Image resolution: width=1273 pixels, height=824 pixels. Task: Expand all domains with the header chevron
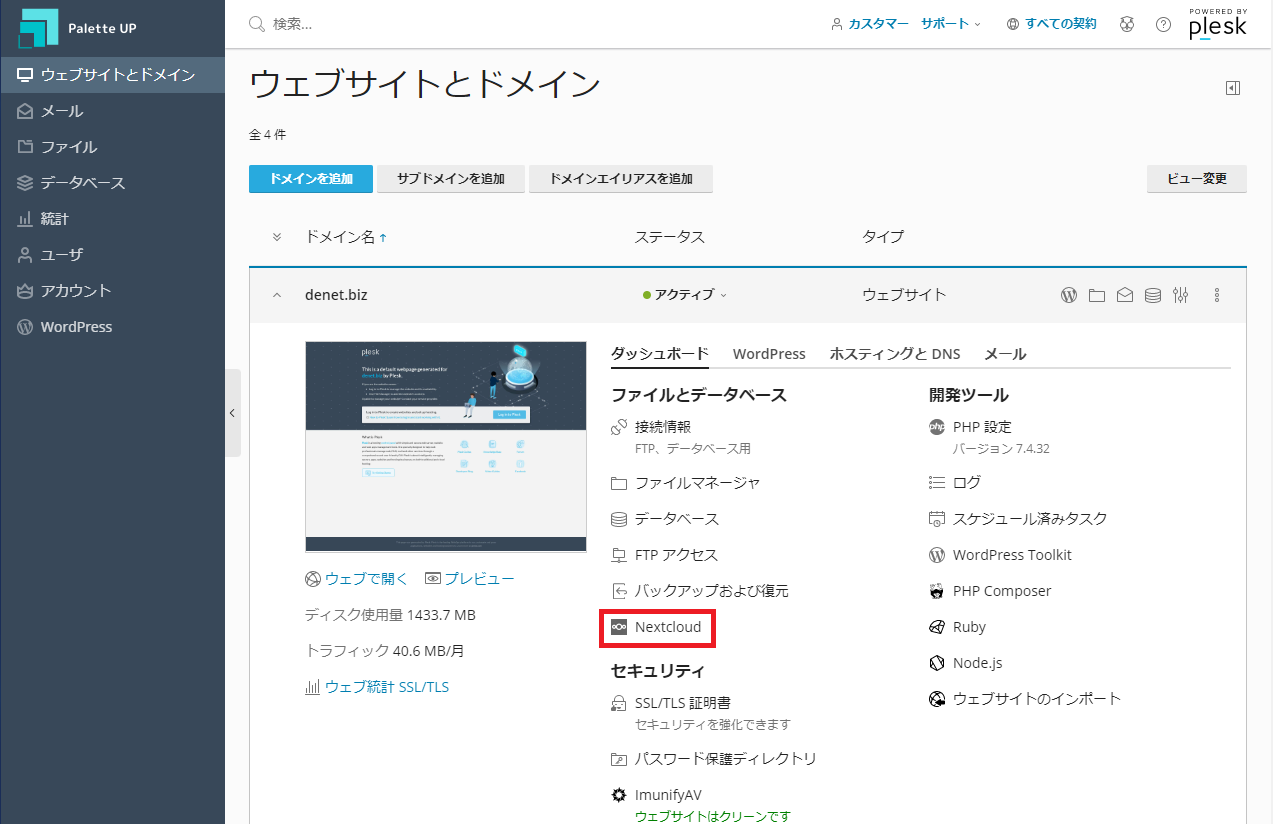(277, 237)
